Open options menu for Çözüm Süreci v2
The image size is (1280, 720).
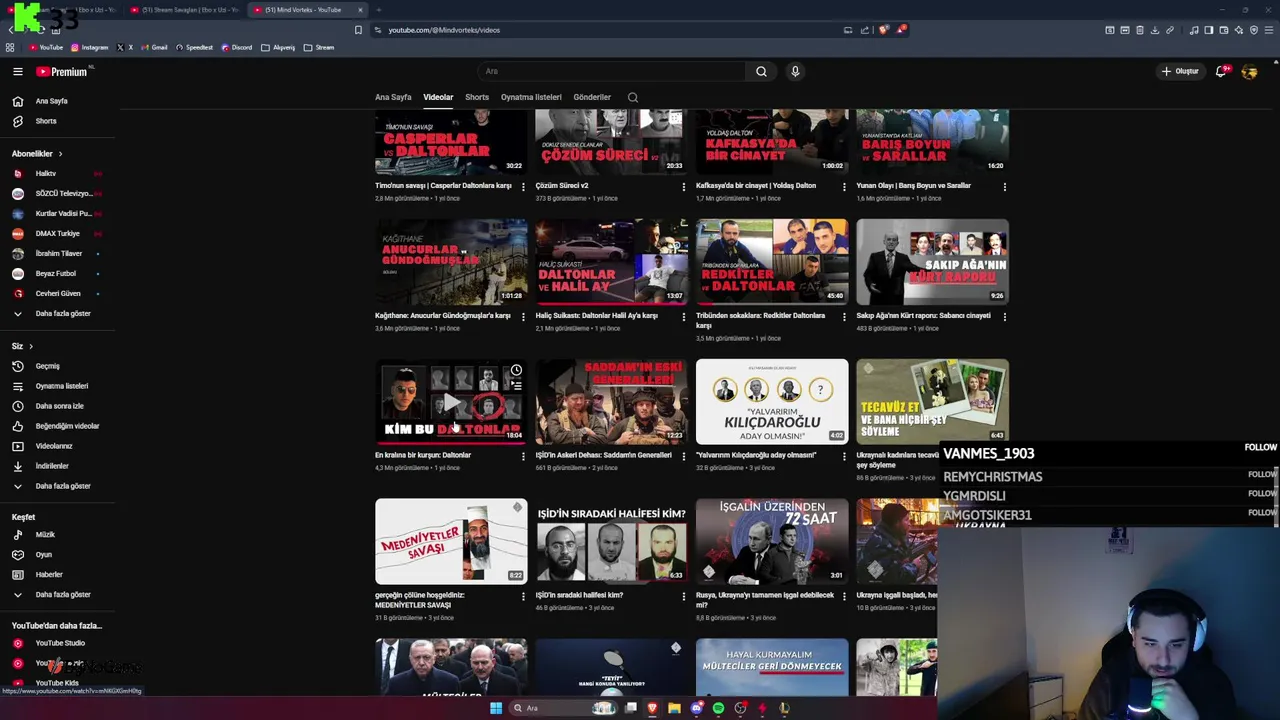coord(684,186)
